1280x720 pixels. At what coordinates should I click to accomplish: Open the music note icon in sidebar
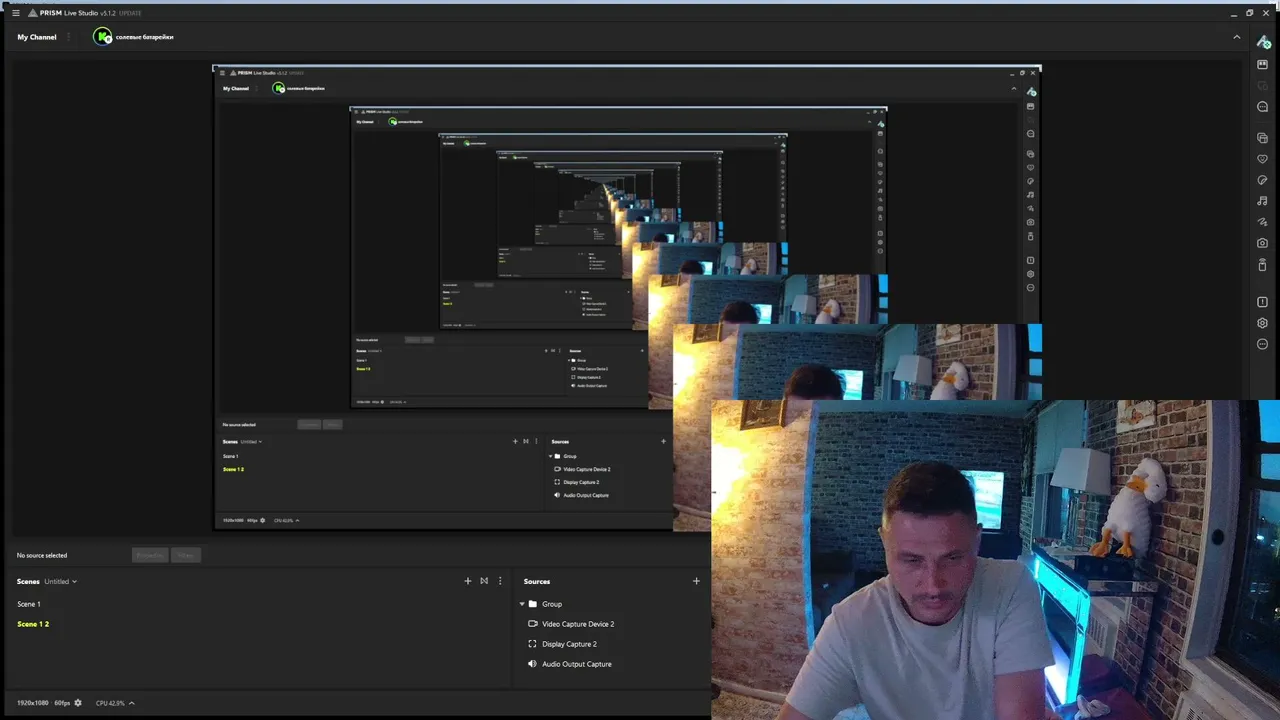point(1262,201)
